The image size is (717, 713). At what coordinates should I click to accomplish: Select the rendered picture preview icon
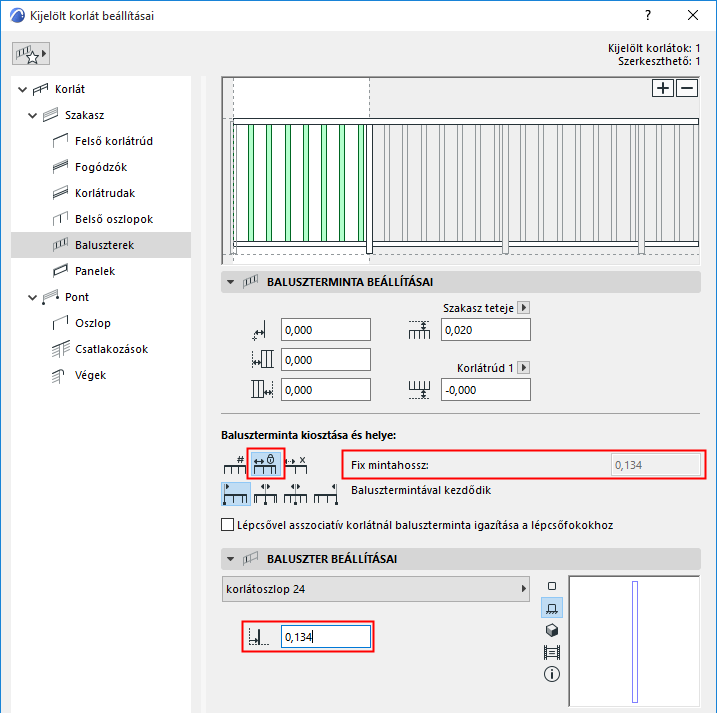pyautogui.click(x=552, y=652)
